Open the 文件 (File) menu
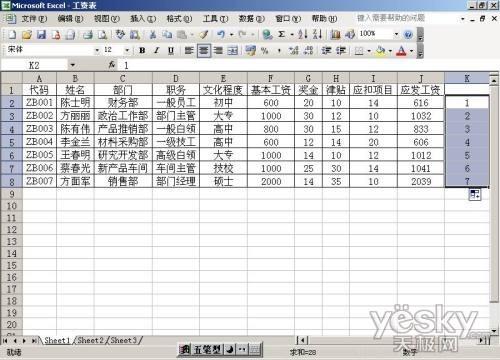500x360 pixels. coord(34,19)
